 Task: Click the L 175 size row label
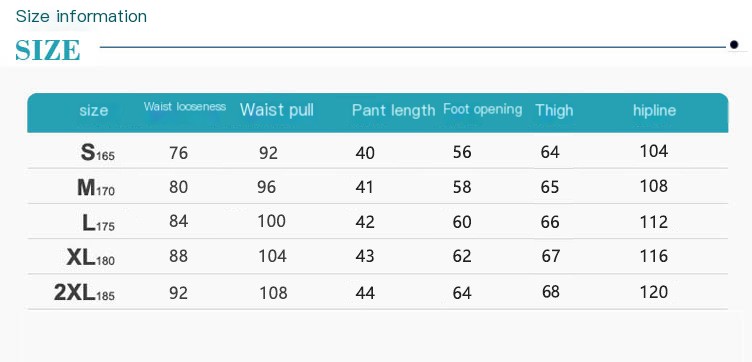coord(98,222)
